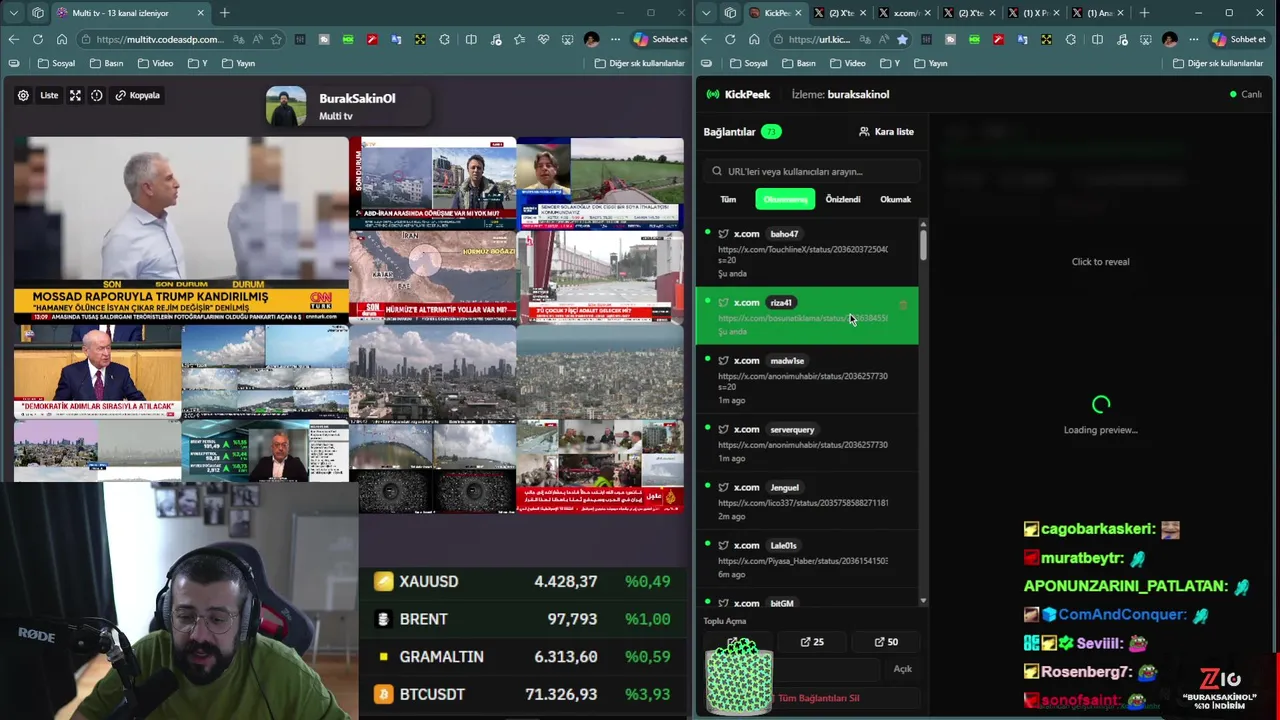This screenshot has width=1280, height=720.
Task: Go back in Multi tv browser window
Action: point(13,39)
